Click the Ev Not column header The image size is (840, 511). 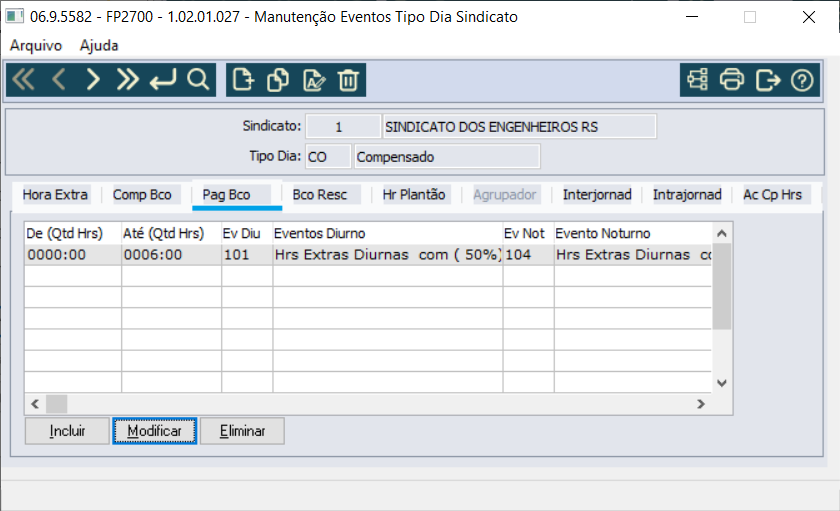[x=528, y=234]
